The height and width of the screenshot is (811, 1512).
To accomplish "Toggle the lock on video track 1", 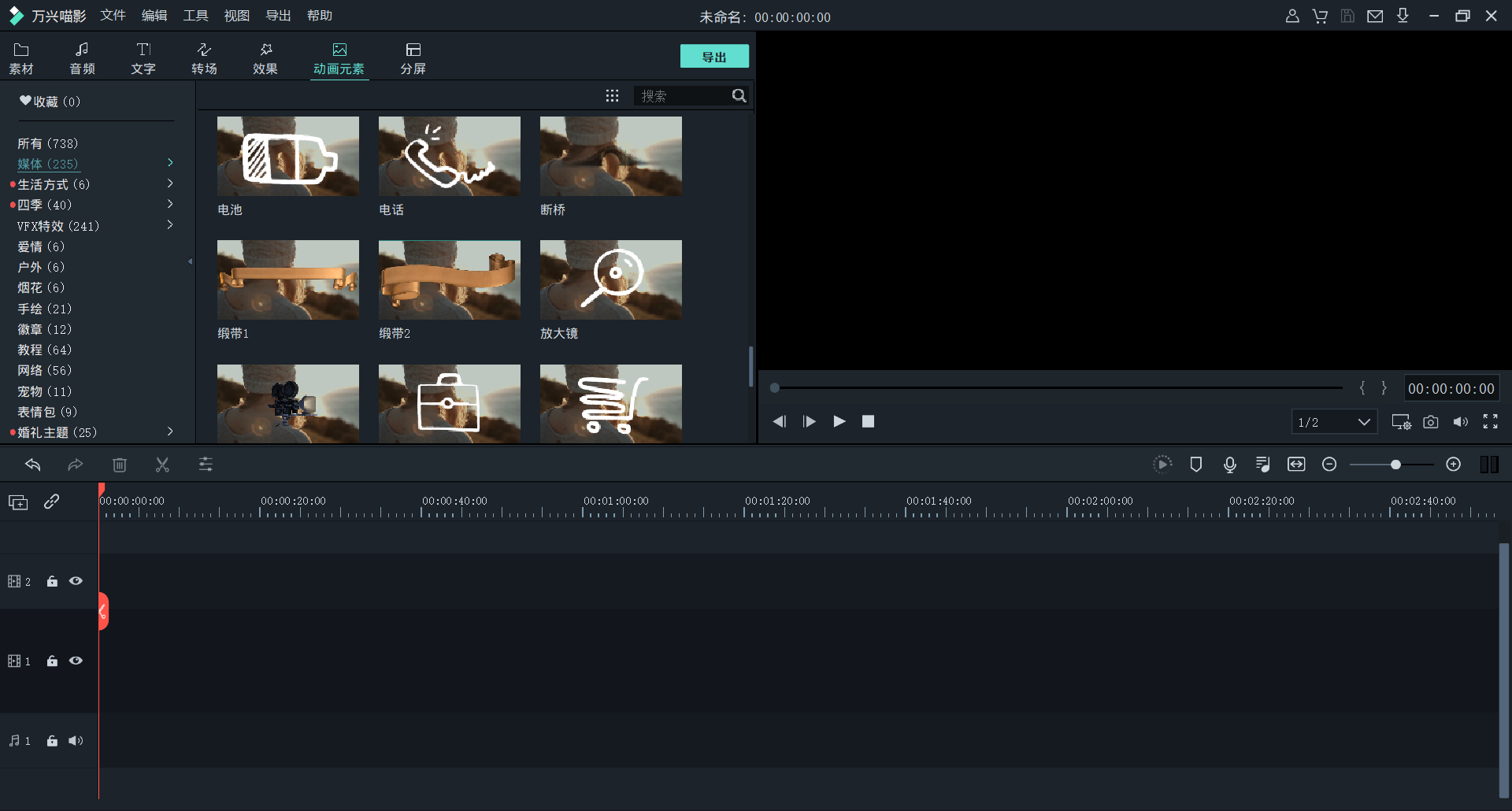I will point(52,661).
